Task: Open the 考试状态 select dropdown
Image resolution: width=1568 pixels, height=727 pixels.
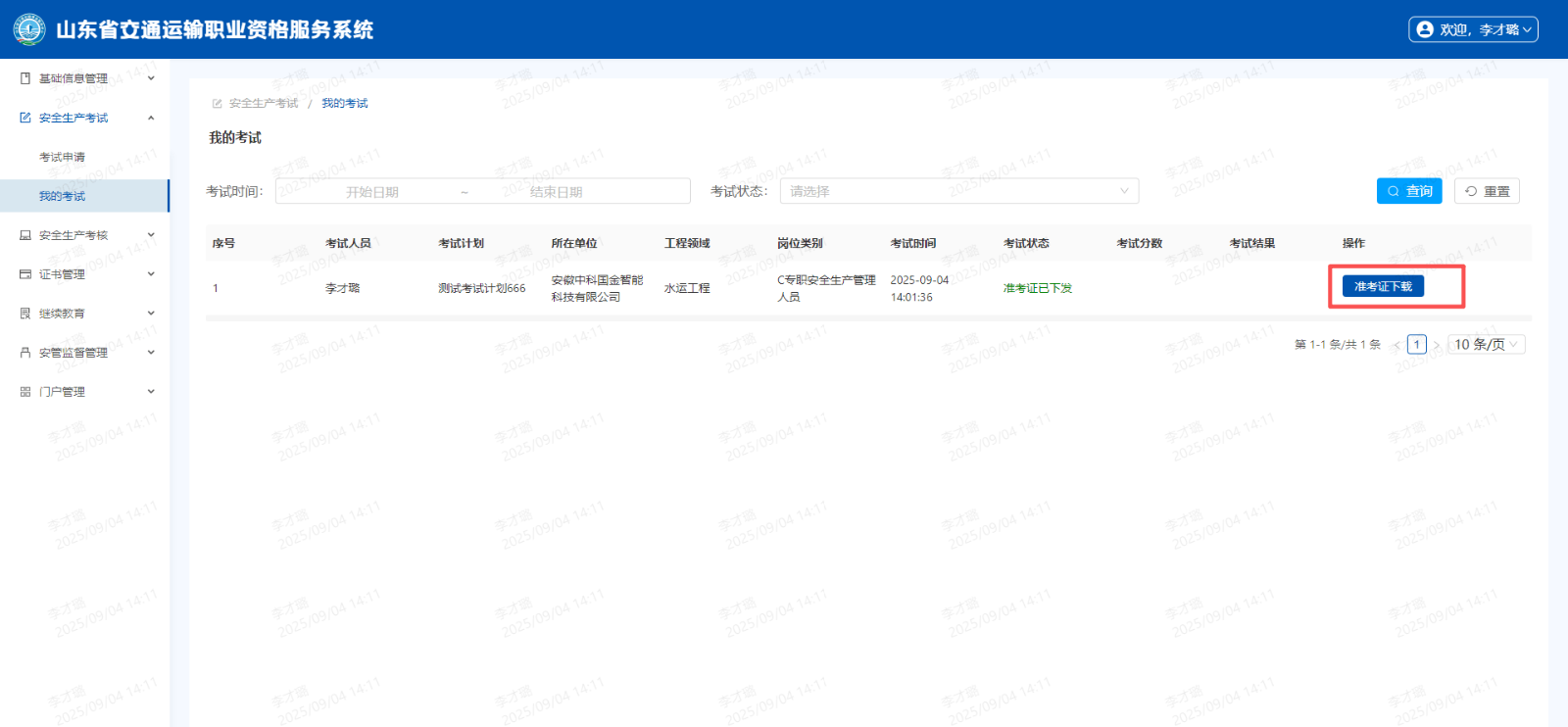Action: 959,191
